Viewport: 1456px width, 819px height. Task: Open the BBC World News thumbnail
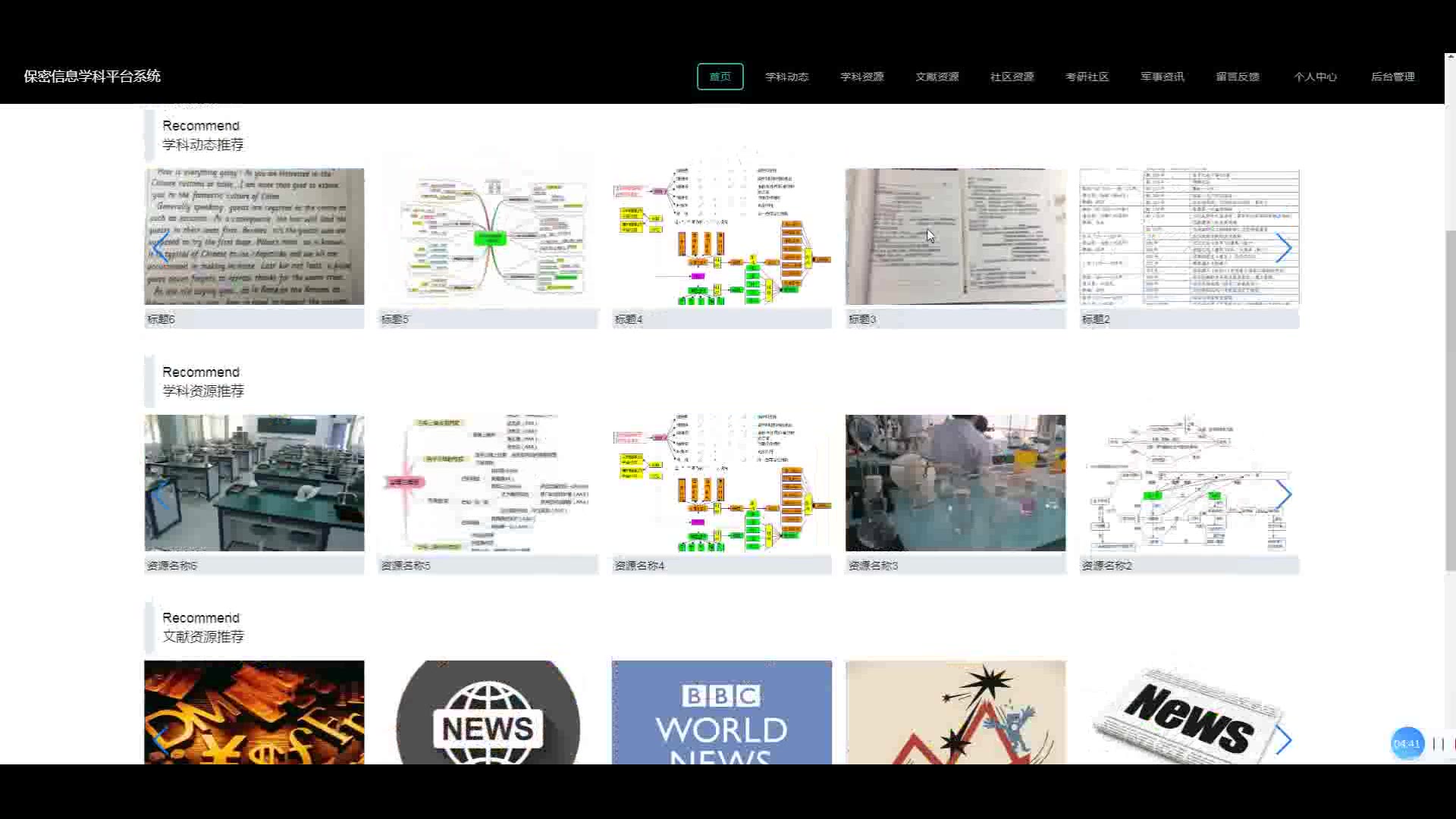(721, 712)
